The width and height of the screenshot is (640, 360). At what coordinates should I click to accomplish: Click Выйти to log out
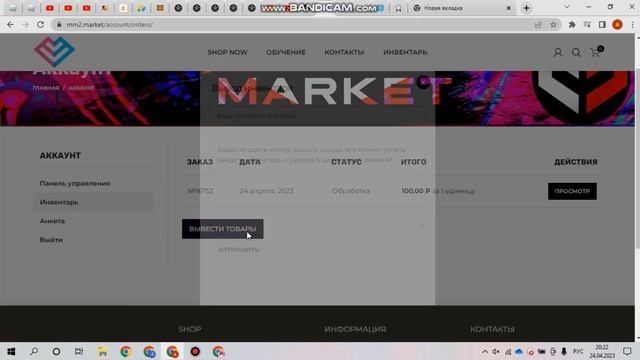click(51, 240)
